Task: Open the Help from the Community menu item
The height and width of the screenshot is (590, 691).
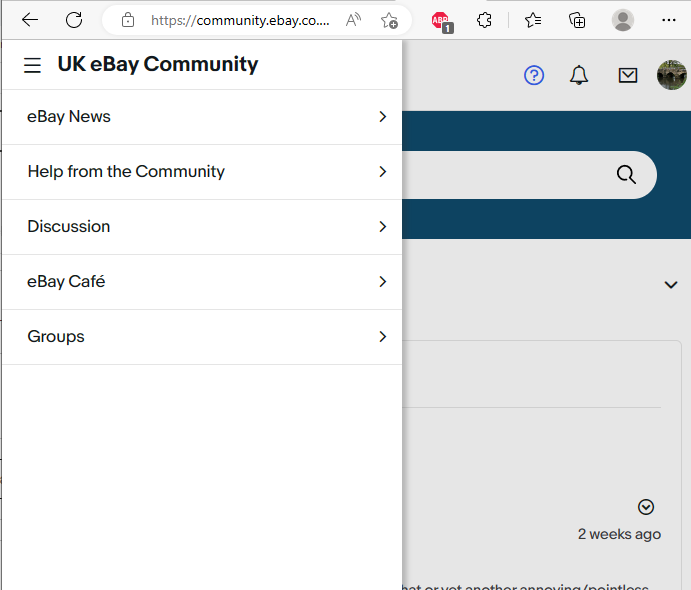Action: [202, 172]
